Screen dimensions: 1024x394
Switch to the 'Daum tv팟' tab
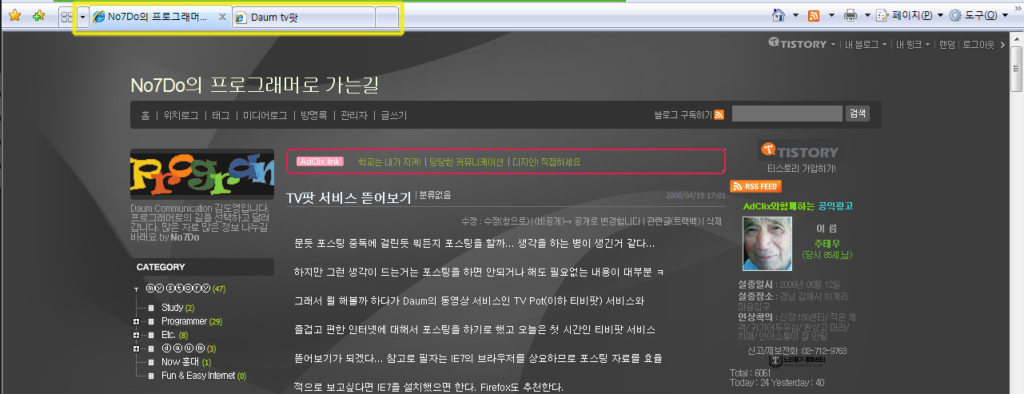(x=304, y=18)
